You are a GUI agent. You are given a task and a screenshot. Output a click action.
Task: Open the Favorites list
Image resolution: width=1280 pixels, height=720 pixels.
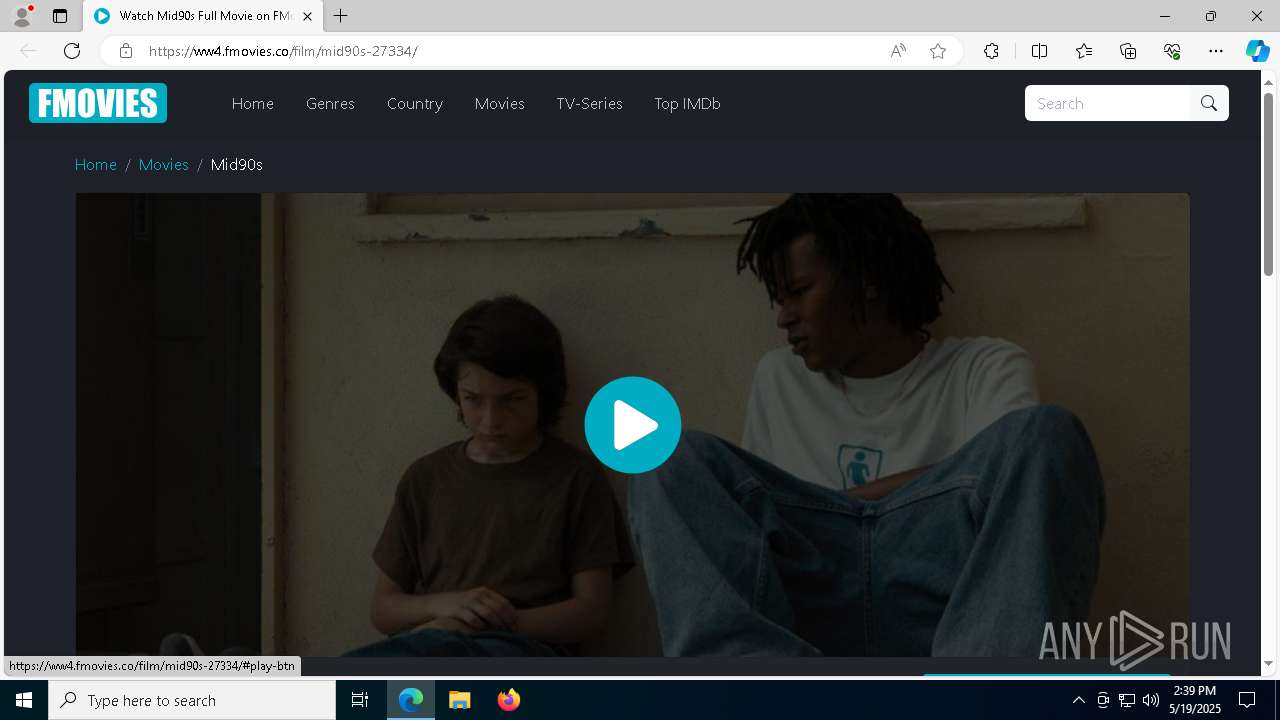pyautogui.click(x=1084, y=51)
